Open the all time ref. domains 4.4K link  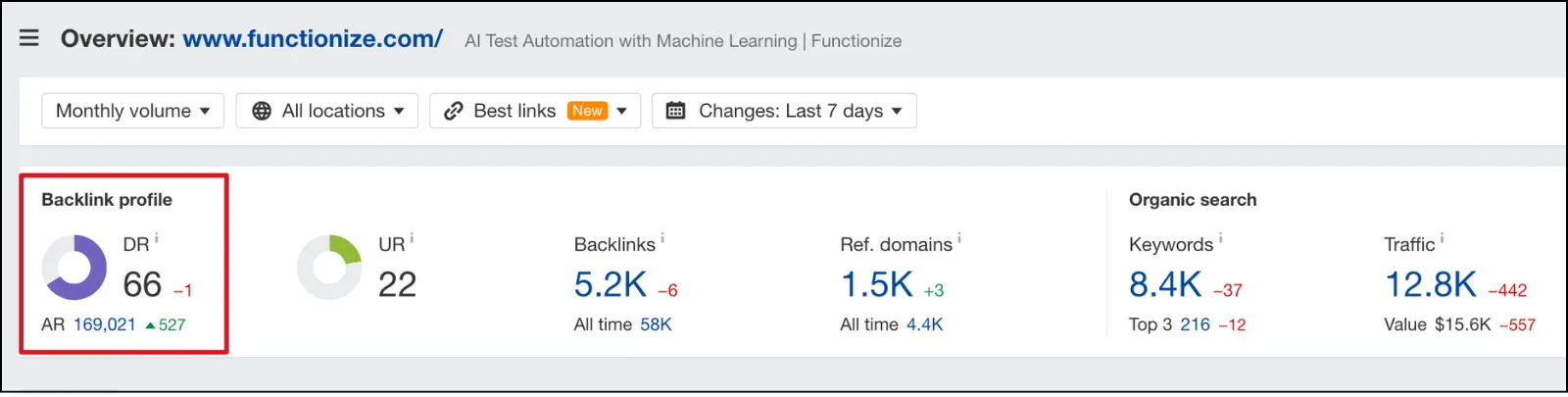click(x=924, y=324)
